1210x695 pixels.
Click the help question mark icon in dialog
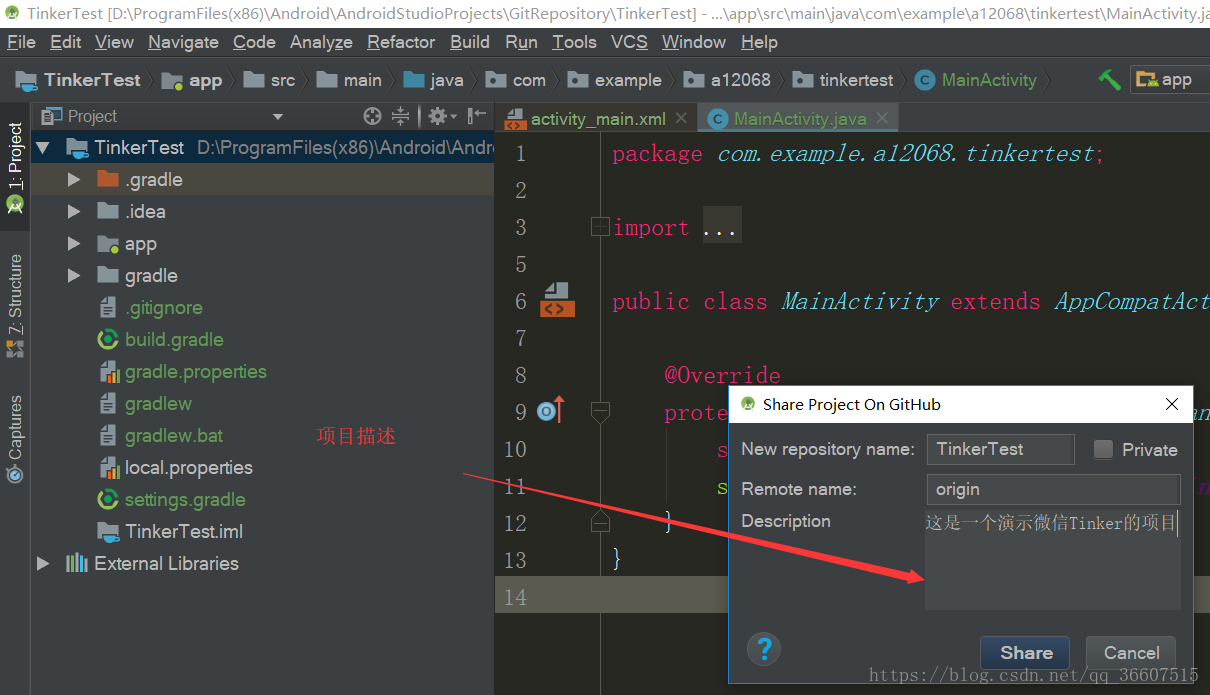click(763, 649)
